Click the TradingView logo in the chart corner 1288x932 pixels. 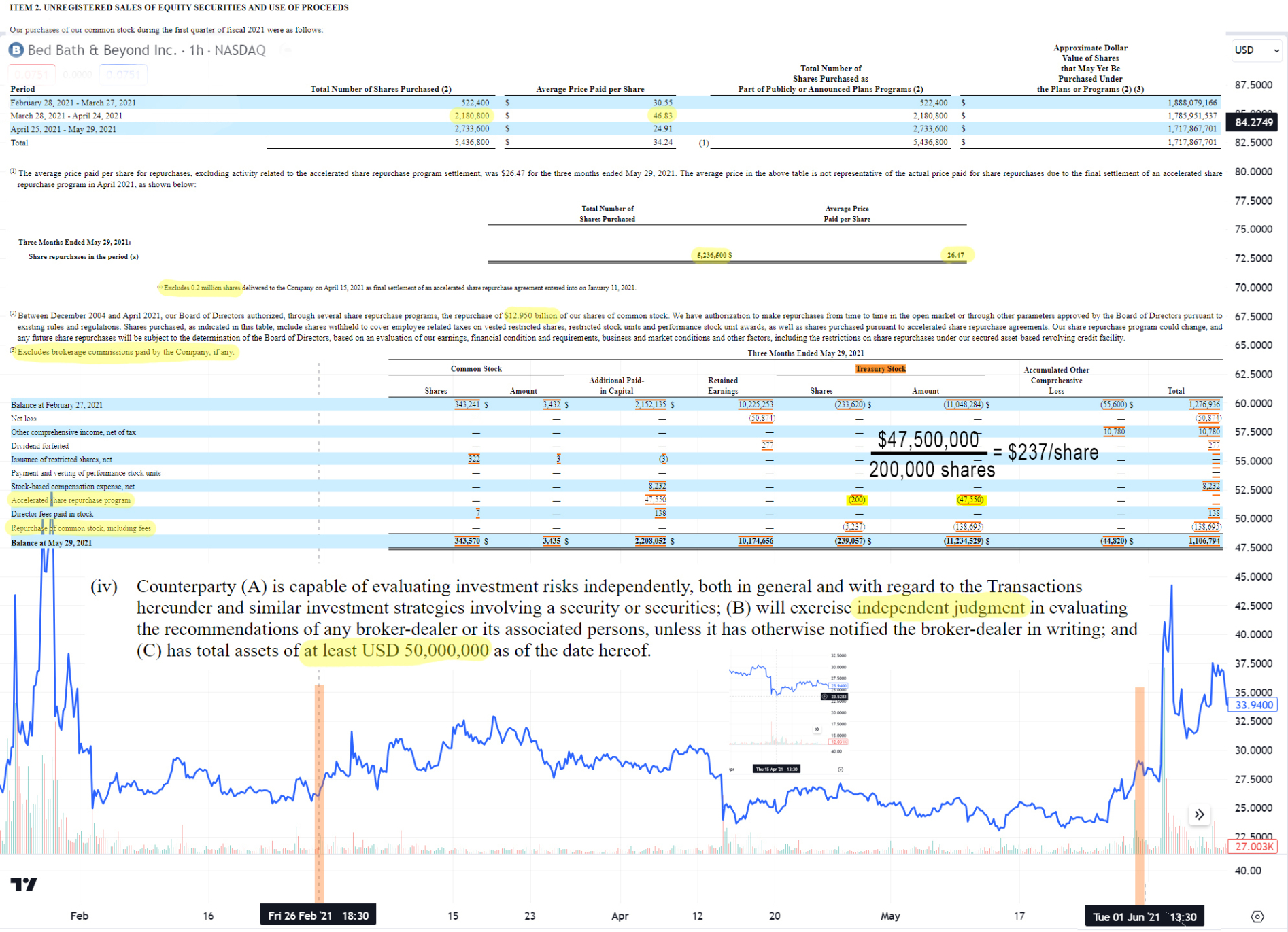24,884
